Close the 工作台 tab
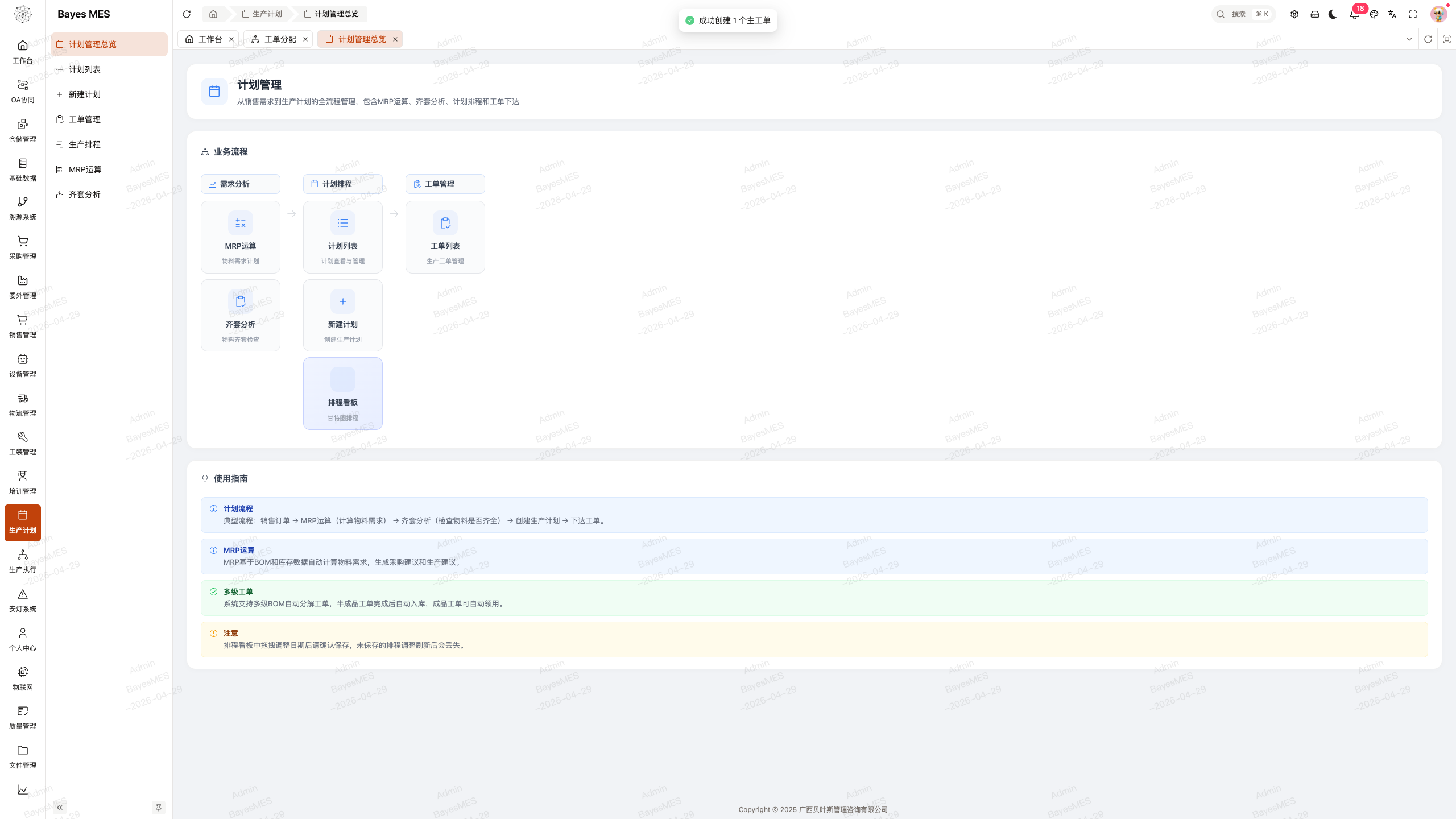The image size is (1456, 819). tap(231, 39)
